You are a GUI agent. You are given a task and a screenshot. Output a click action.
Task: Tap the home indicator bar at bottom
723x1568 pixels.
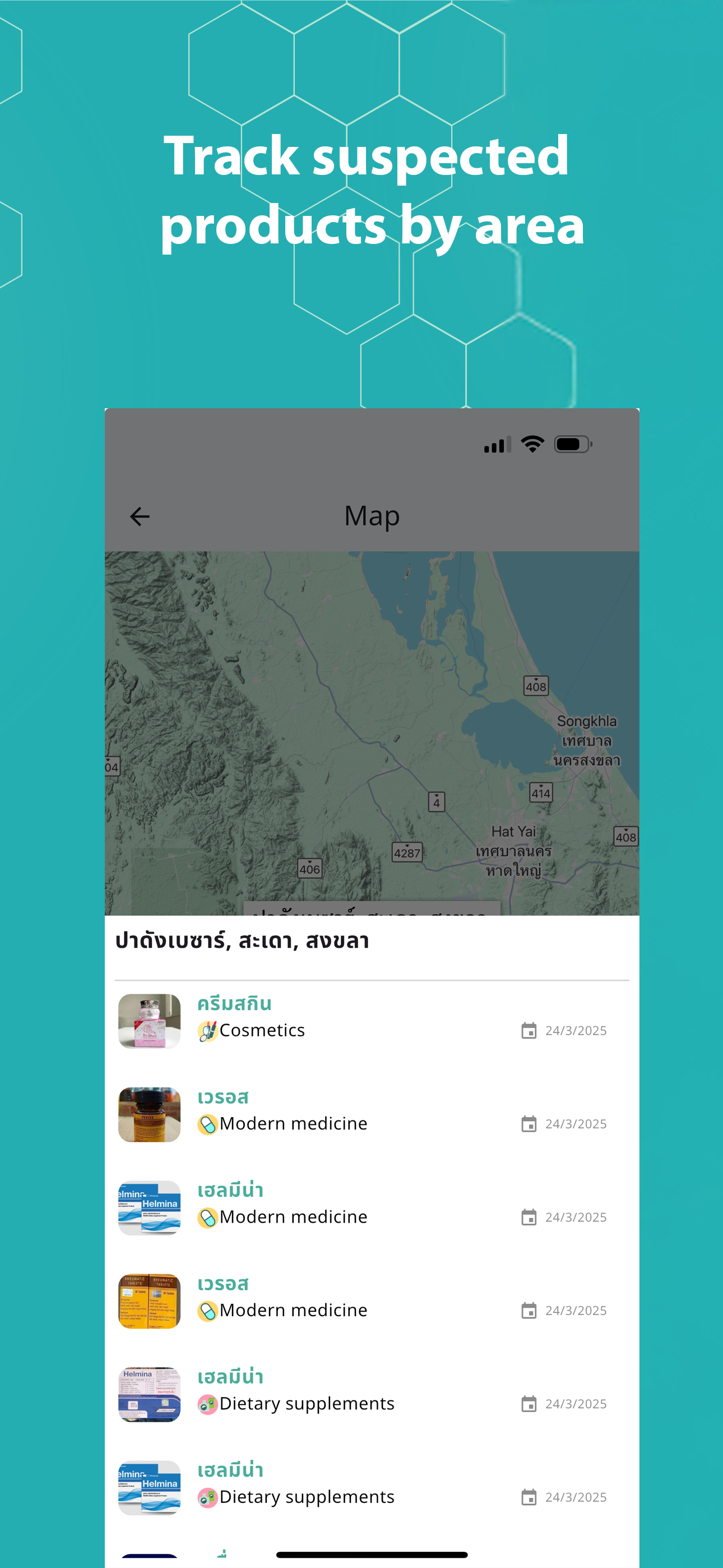click(372, 1554)
